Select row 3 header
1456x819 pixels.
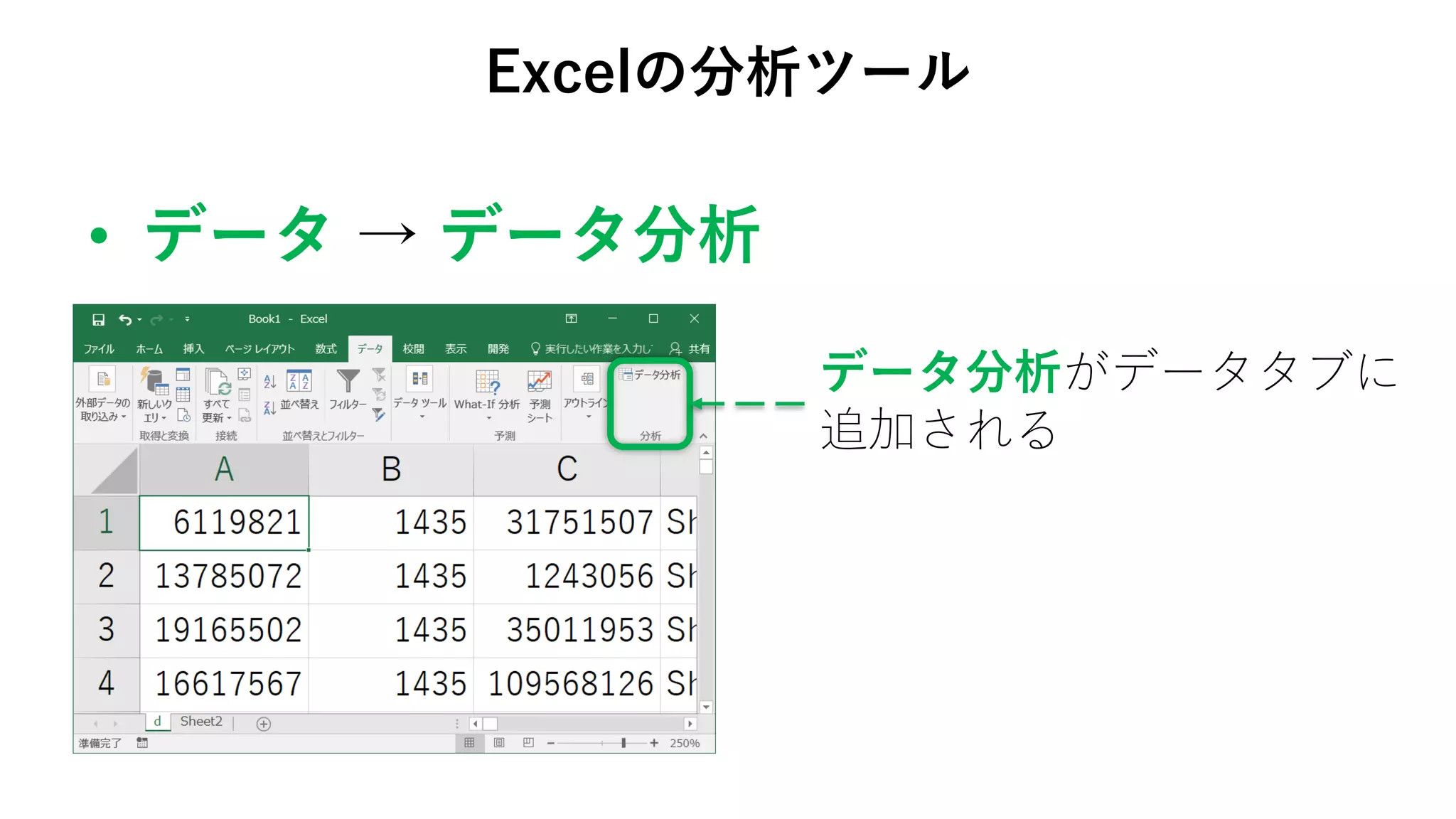pos(106,631)
